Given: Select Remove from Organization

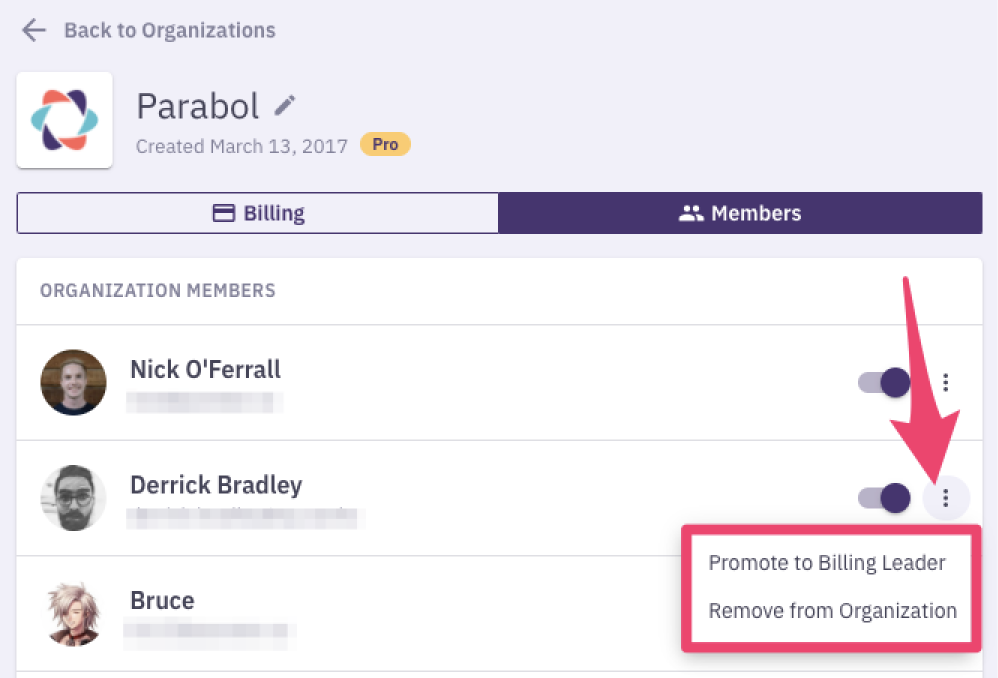Looking at the screenshot, I should click(833, 611).
